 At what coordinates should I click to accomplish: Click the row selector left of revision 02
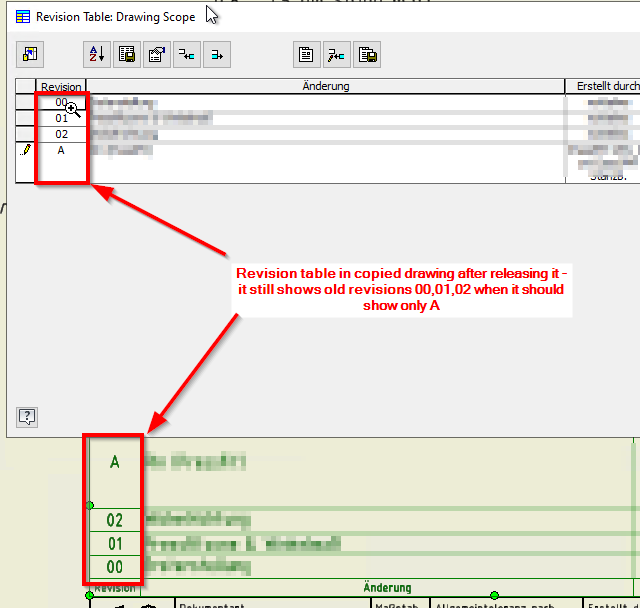[25, 134]
